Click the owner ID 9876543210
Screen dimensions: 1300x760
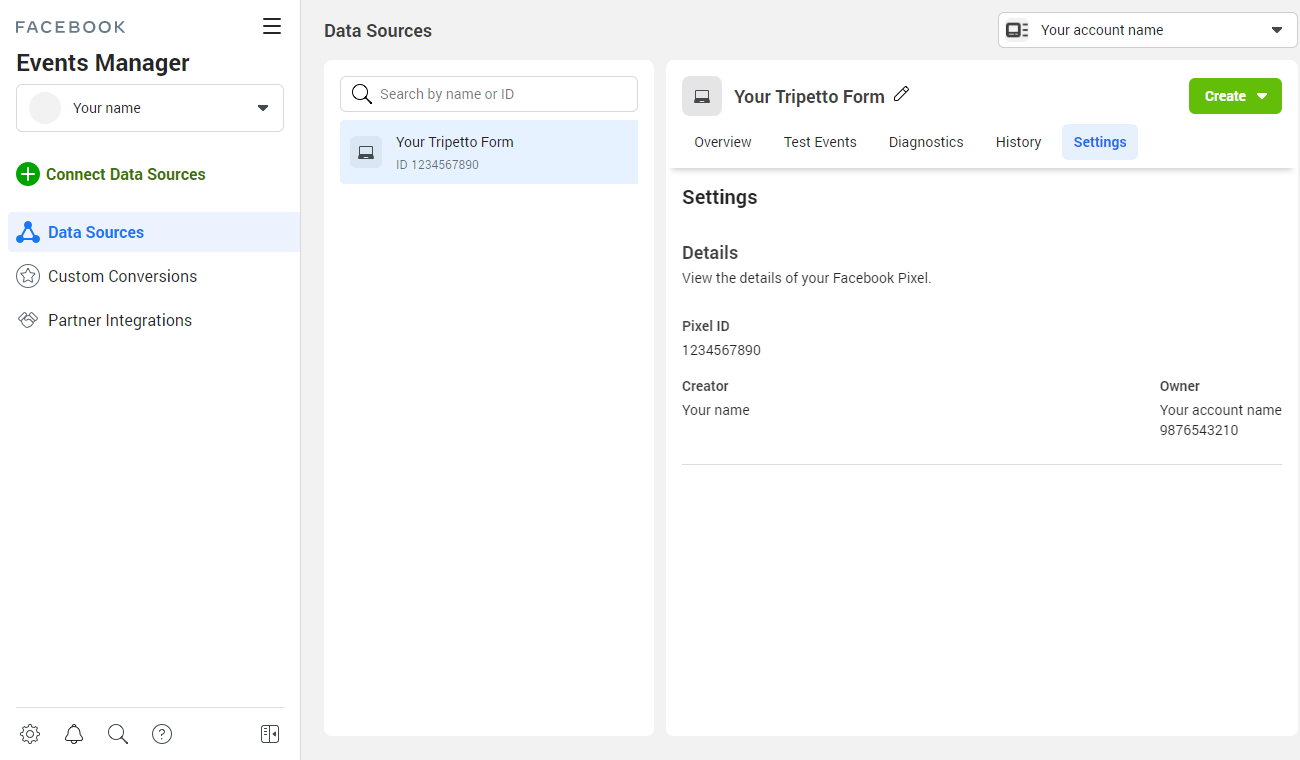(1199, 430)
